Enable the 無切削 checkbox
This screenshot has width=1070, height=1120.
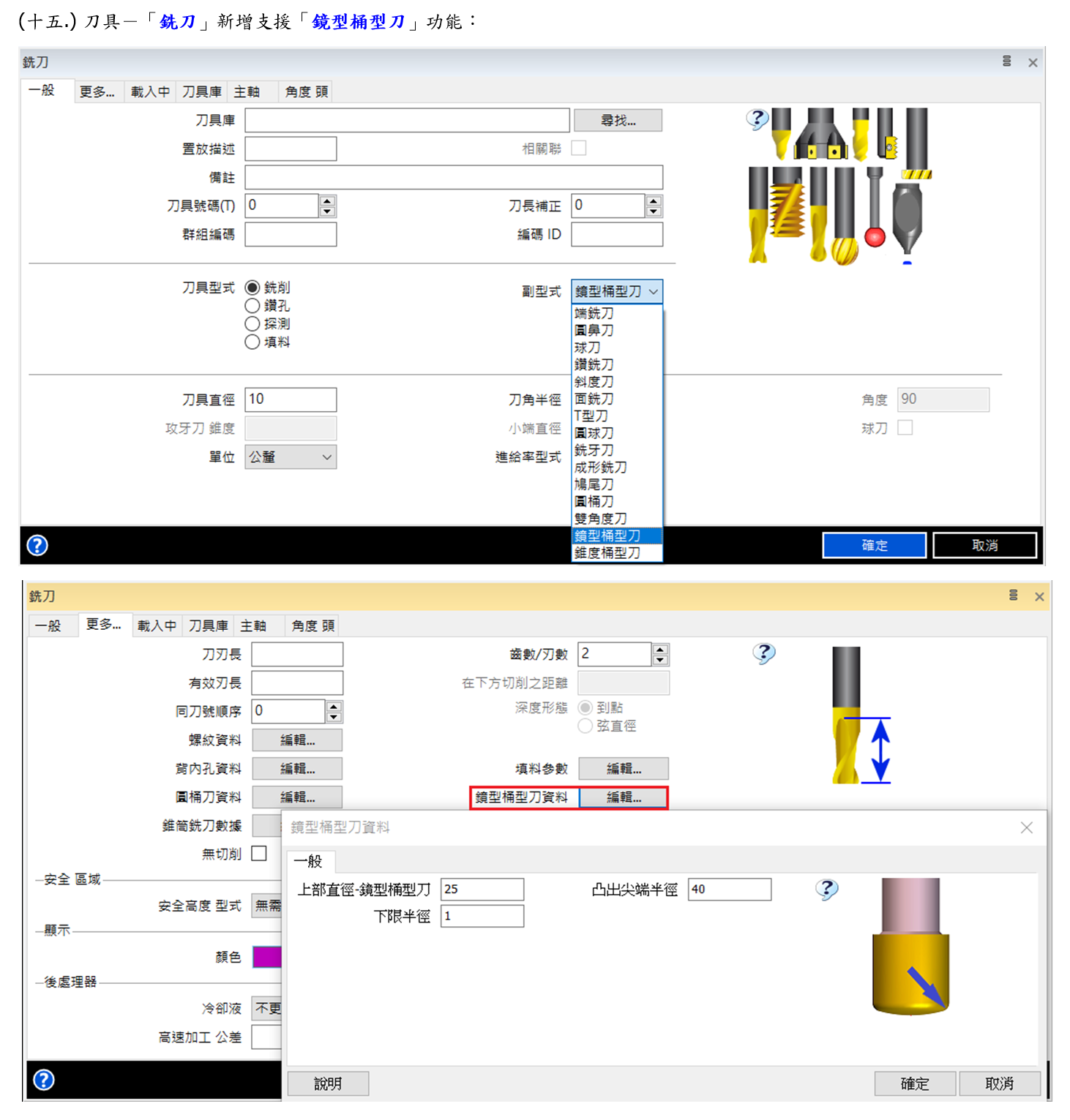click(x=259, y=854)
